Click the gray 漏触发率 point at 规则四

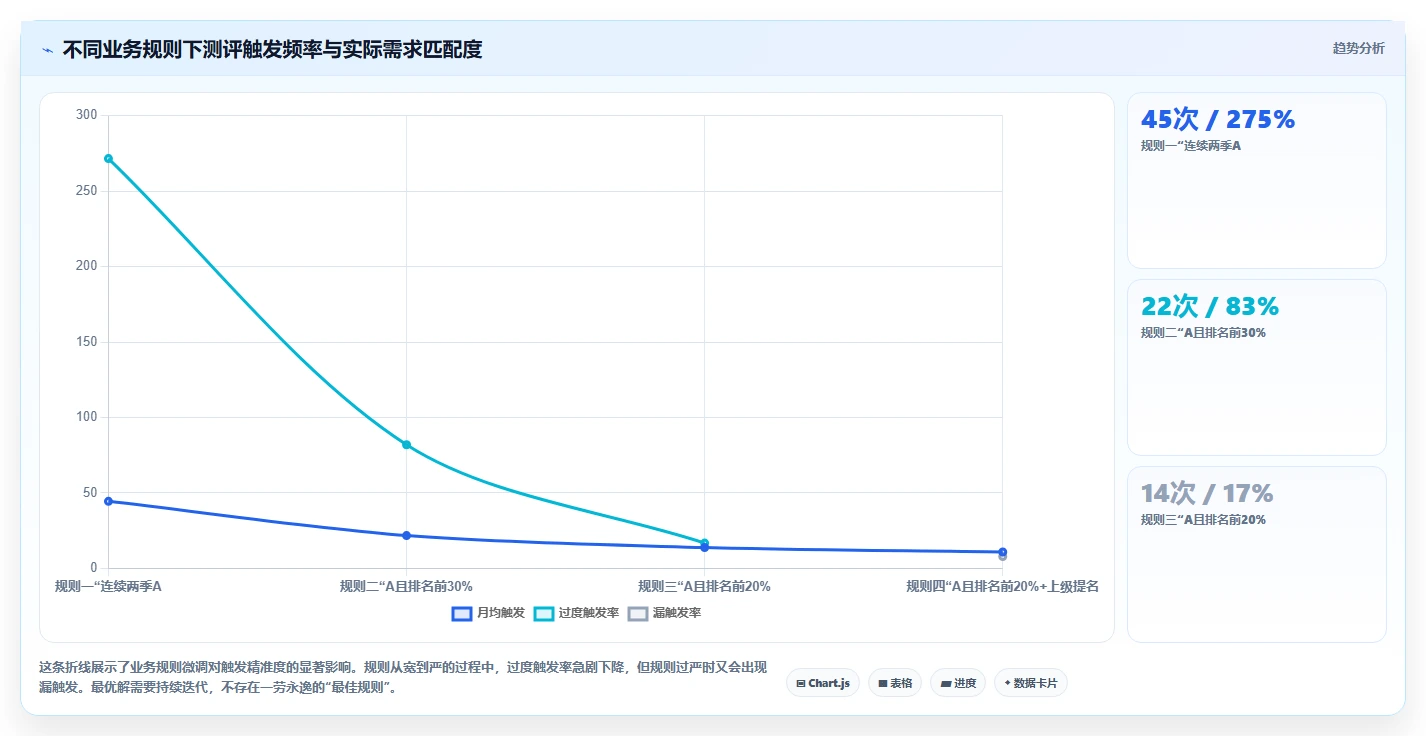tap(1002, 557)
